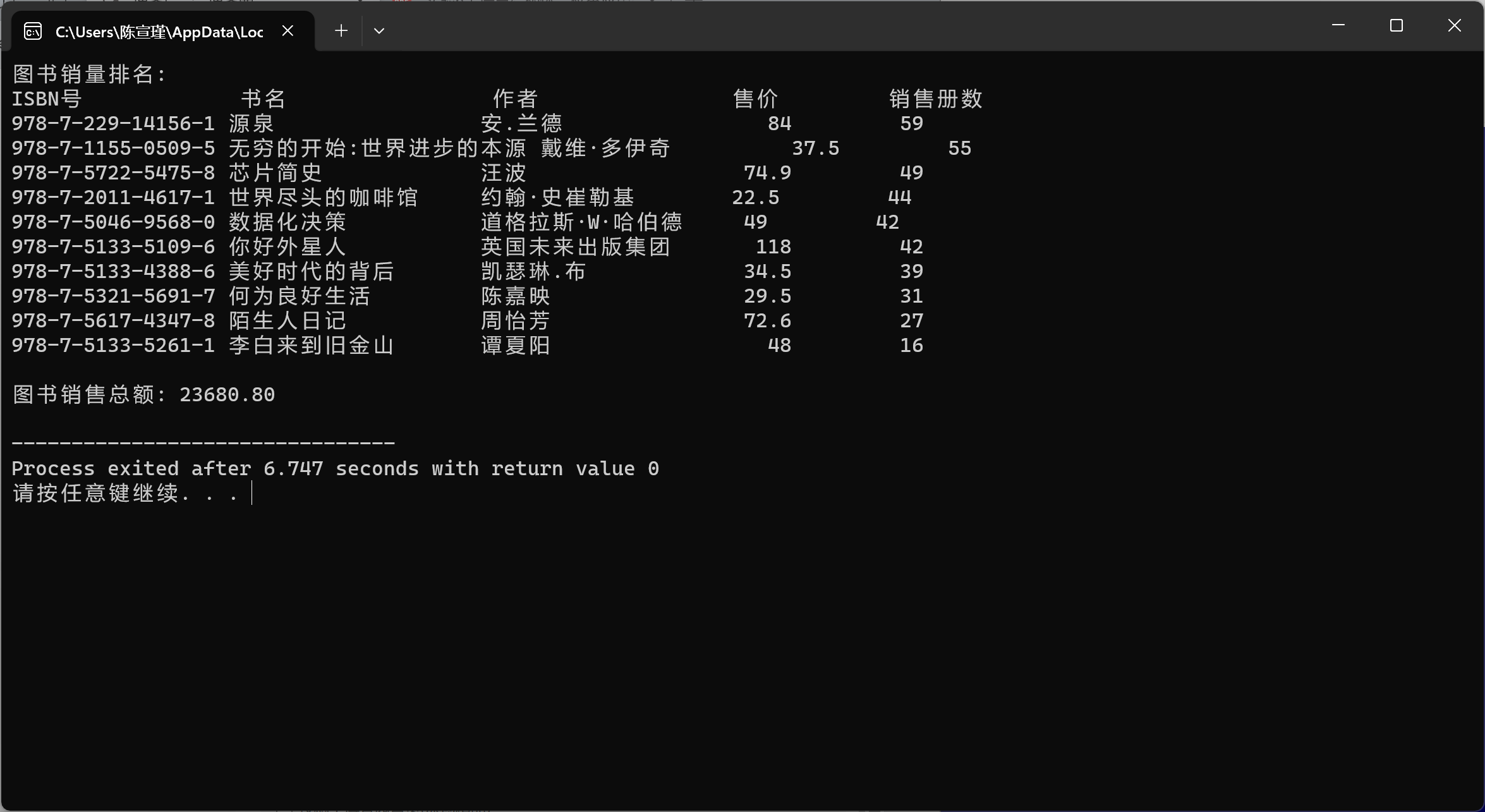The height and width of the screenshot is (812, 1485).
Task: Click the total sales amount 23680.80
Action: pos(227,395)
